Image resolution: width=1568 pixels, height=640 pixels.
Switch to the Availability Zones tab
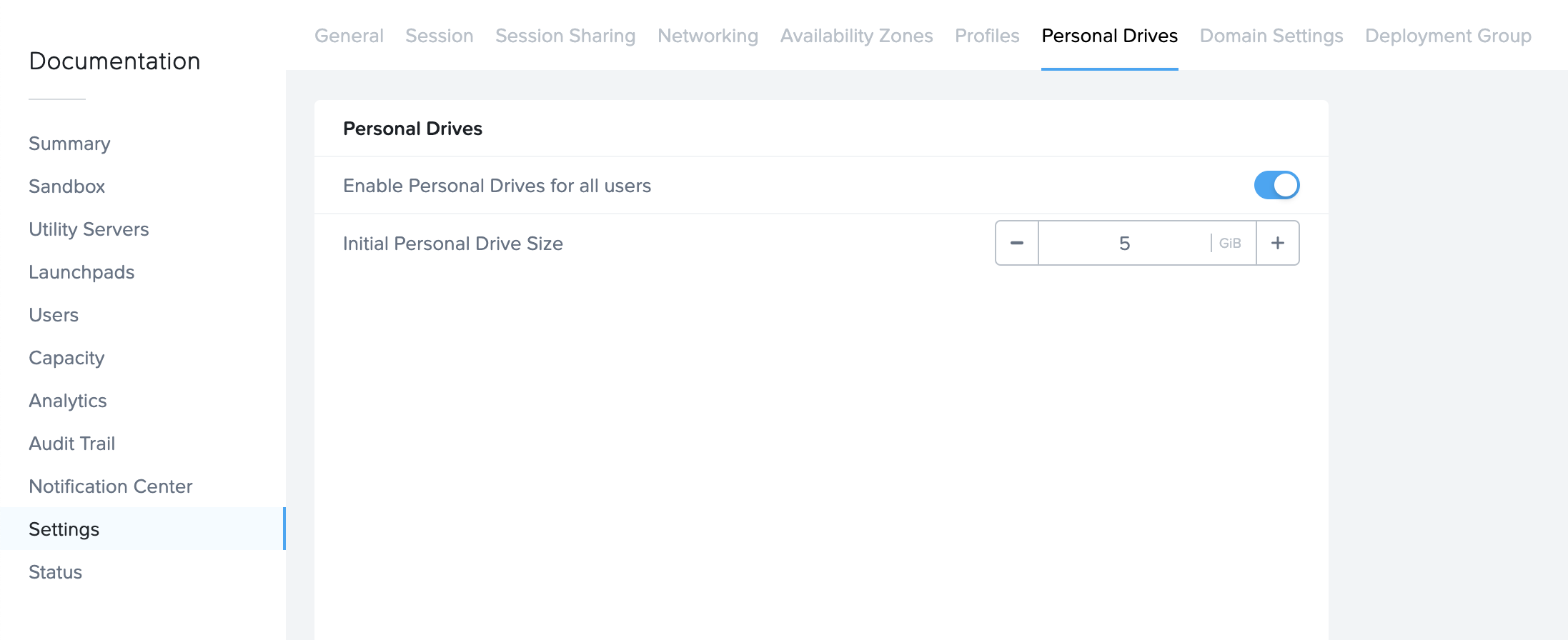(856, 35)
